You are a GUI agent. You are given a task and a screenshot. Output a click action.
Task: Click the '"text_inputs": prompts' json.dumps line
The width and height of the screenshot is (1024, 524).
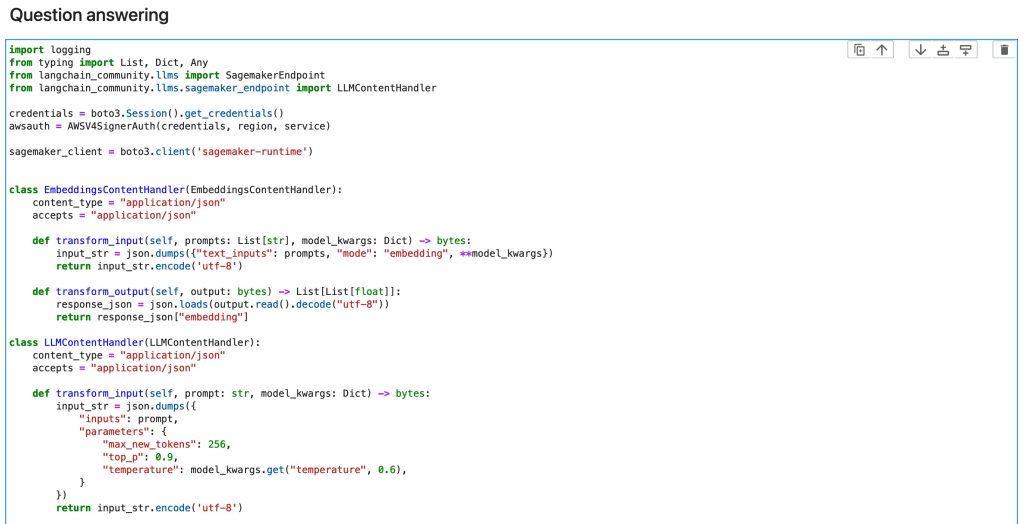[305, 253]
